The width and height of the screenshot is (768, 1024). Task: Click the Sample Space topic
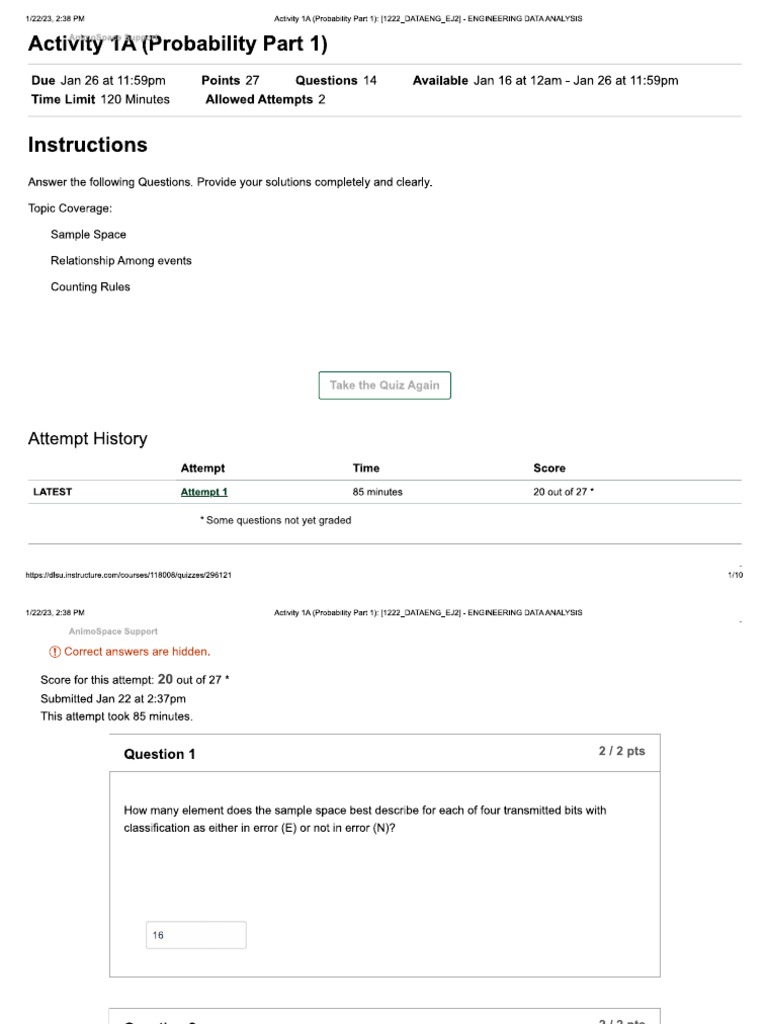pos(88,234)
